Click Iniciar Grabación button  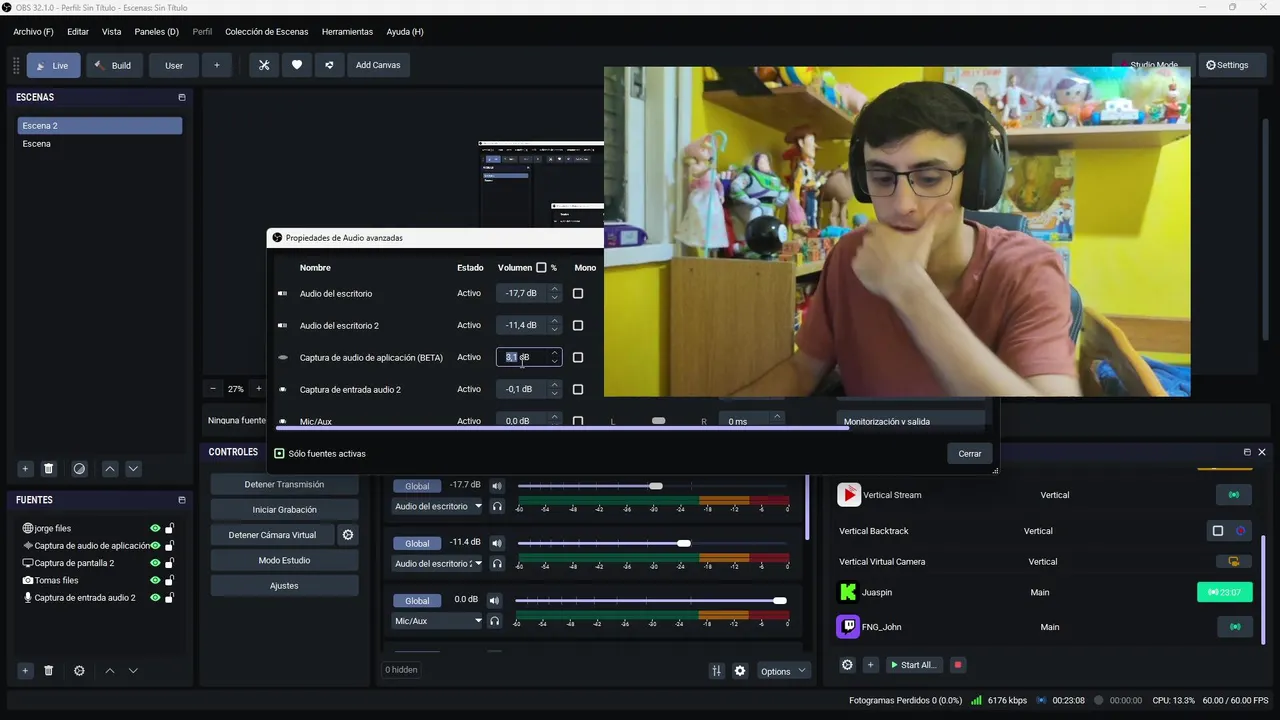(284, 509)
